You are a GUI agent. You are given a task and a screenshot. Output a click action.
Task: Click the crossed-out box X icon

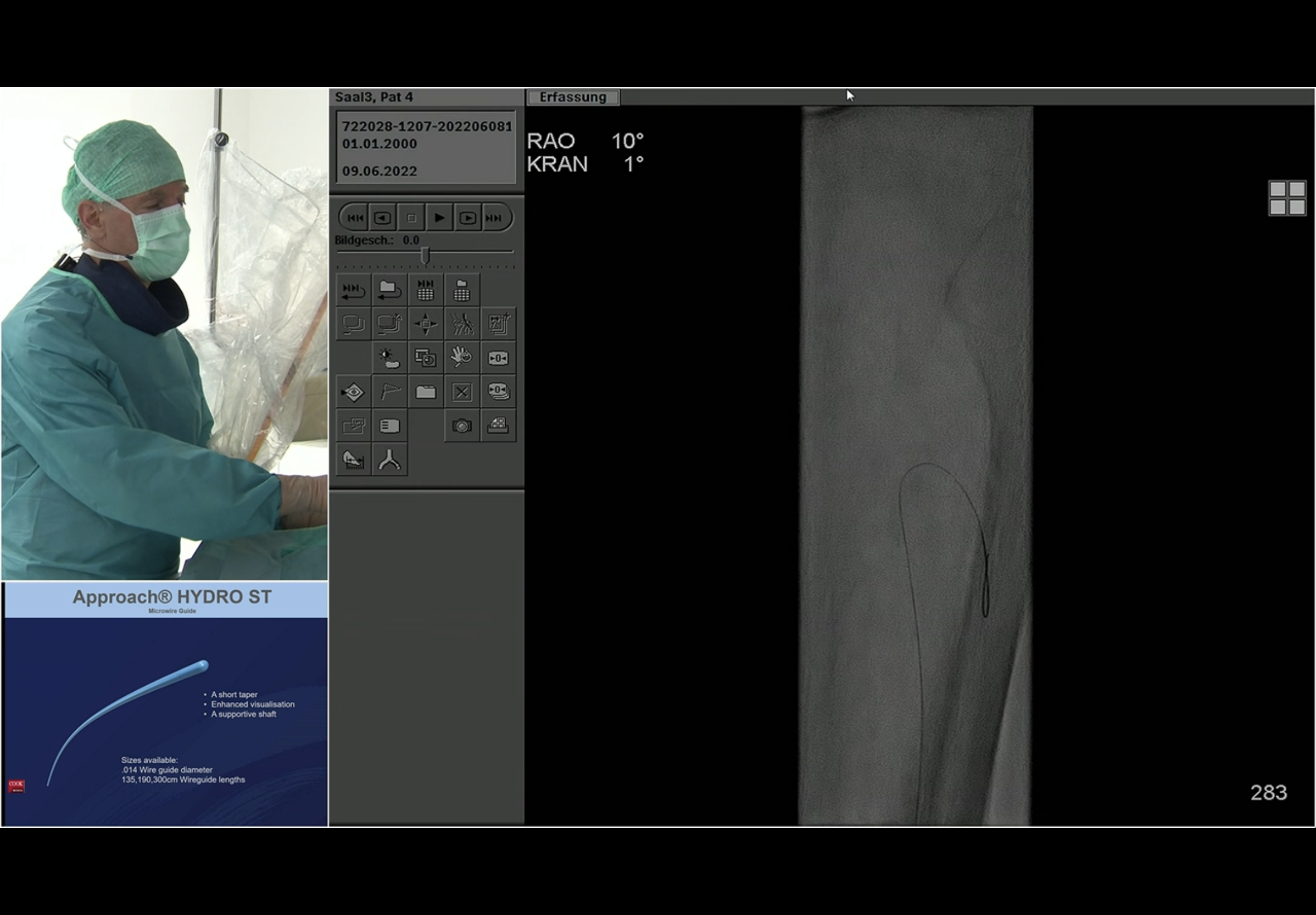tap(462, 392)
